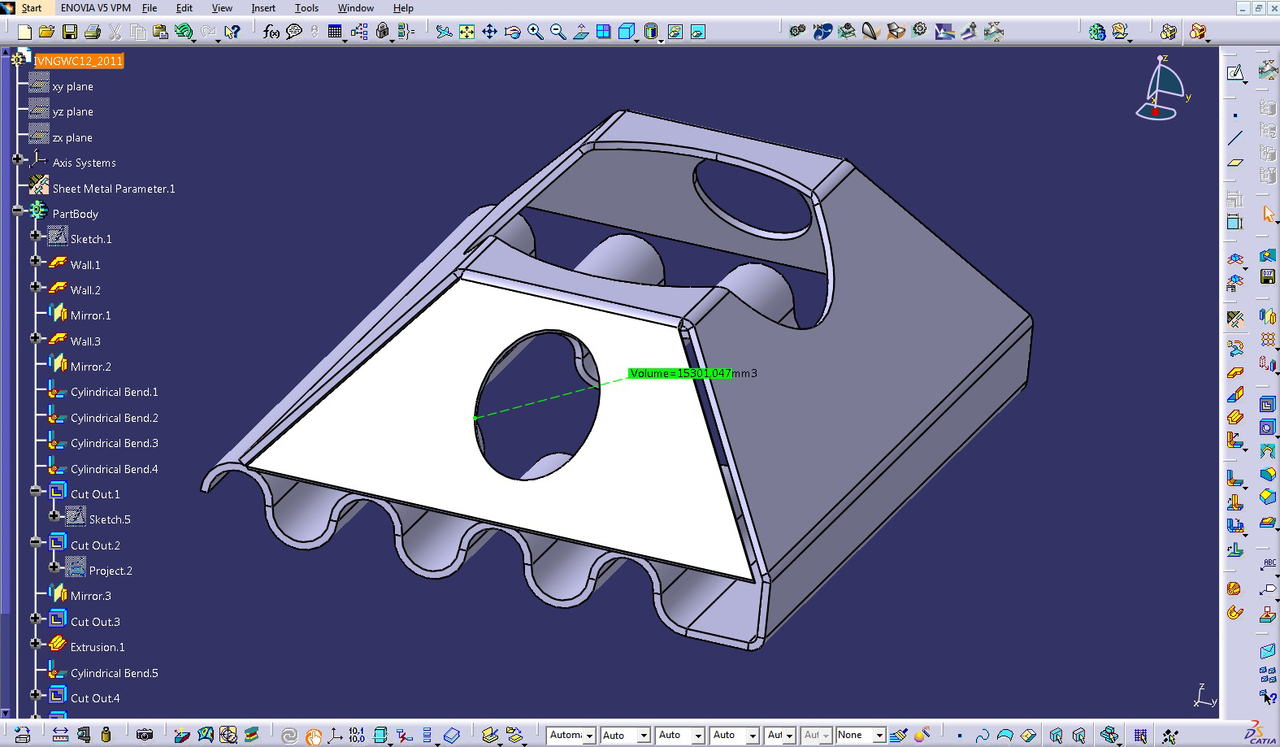This screenshot has height=747, width=1280.
Task: Open the File menu
Action: tap(150, 8)
